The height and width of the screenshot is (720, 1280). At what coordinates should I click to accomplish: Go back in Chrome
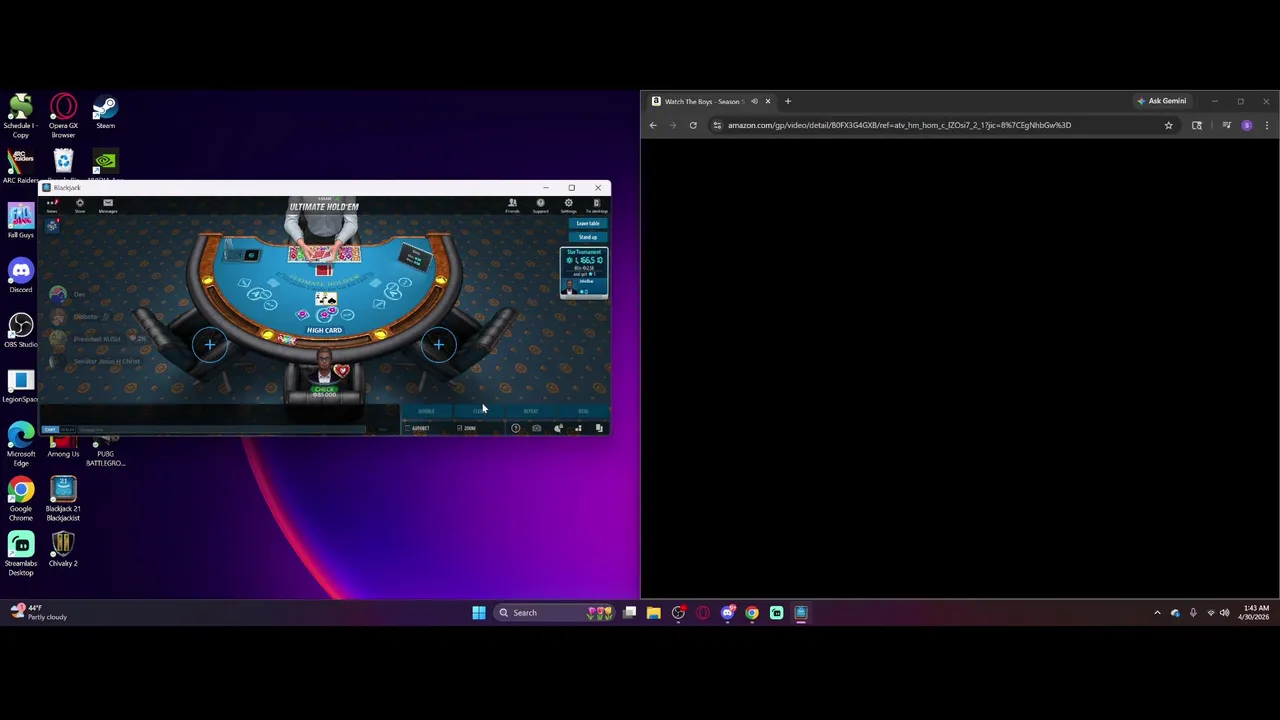[x=653, y=125]
